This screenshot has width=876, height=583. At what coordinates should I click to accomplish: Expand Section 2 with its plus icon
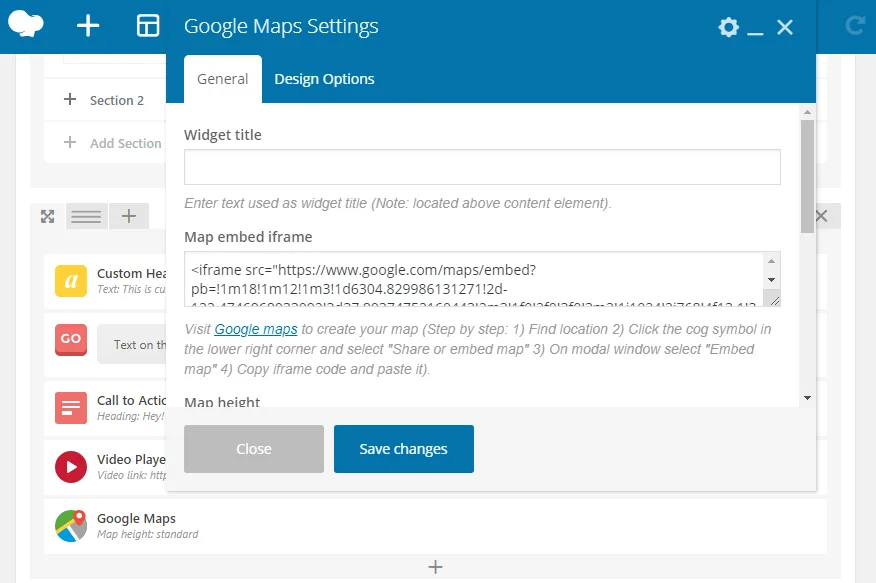coord(70,99)
